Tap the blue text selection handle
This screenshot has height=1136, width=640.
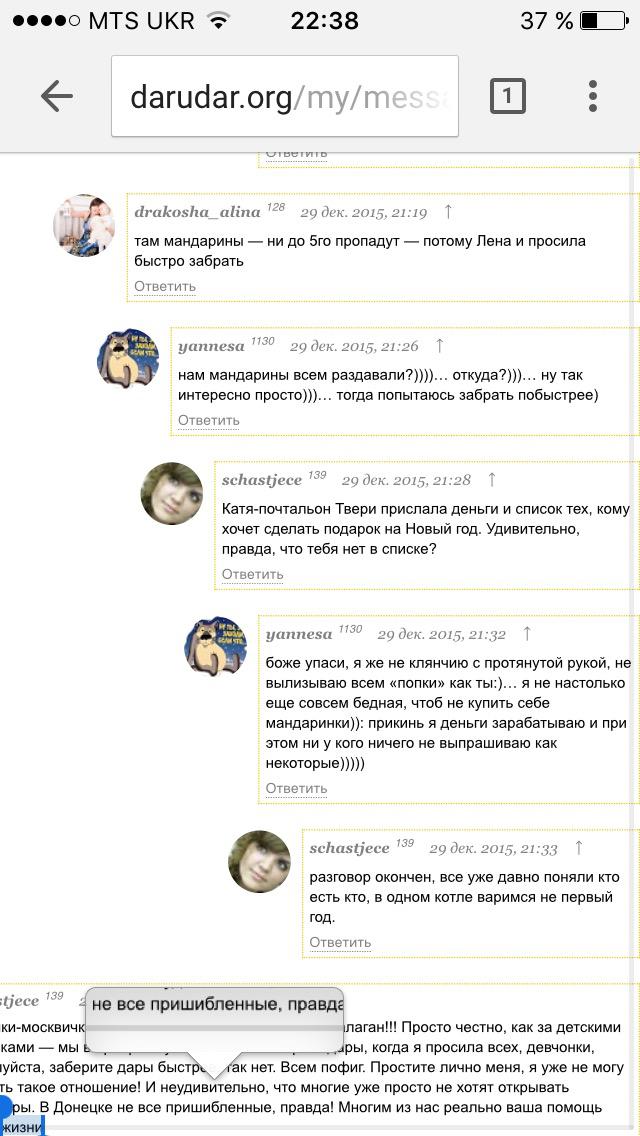pyautogui.click(x=6, y=1108)
